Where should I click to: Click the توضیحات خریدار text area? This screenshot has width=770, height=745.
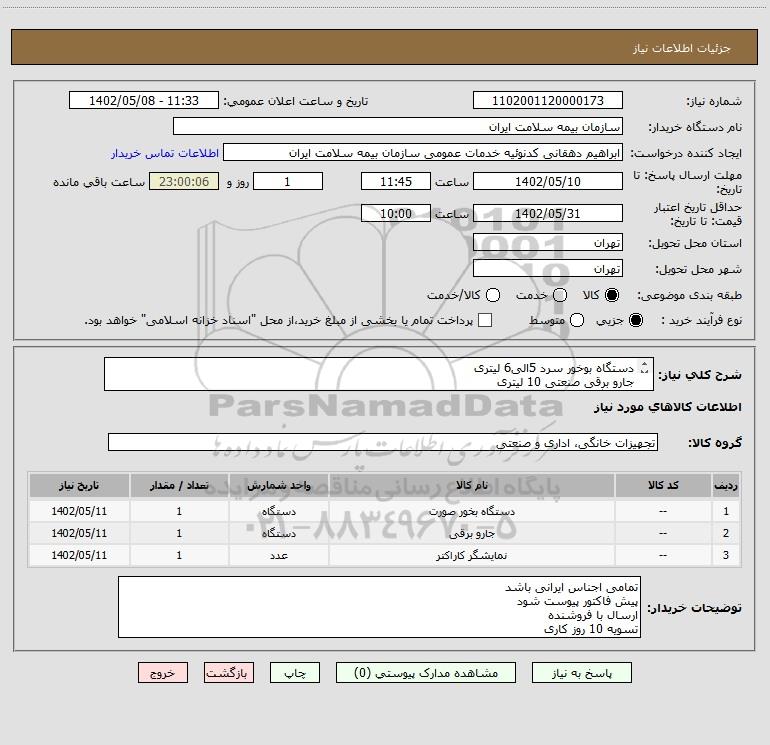tap(379, 607)
